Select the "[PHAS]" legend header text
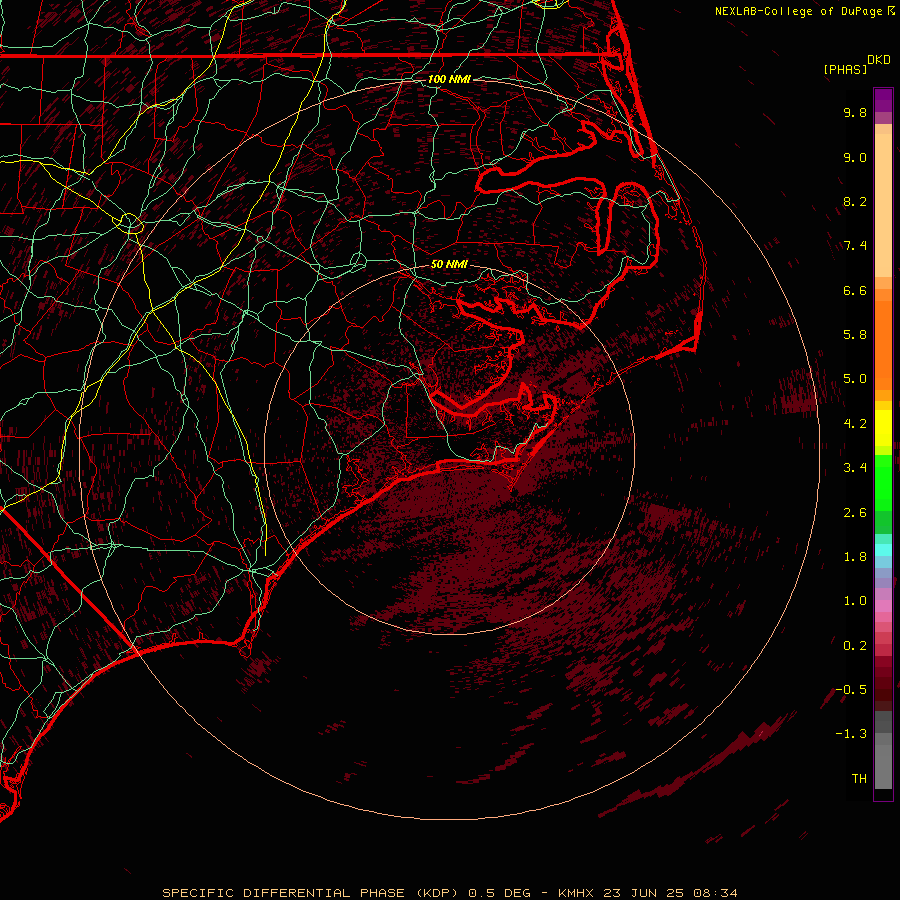The height and width of the screenshot is (900, 900). (845, 69)
